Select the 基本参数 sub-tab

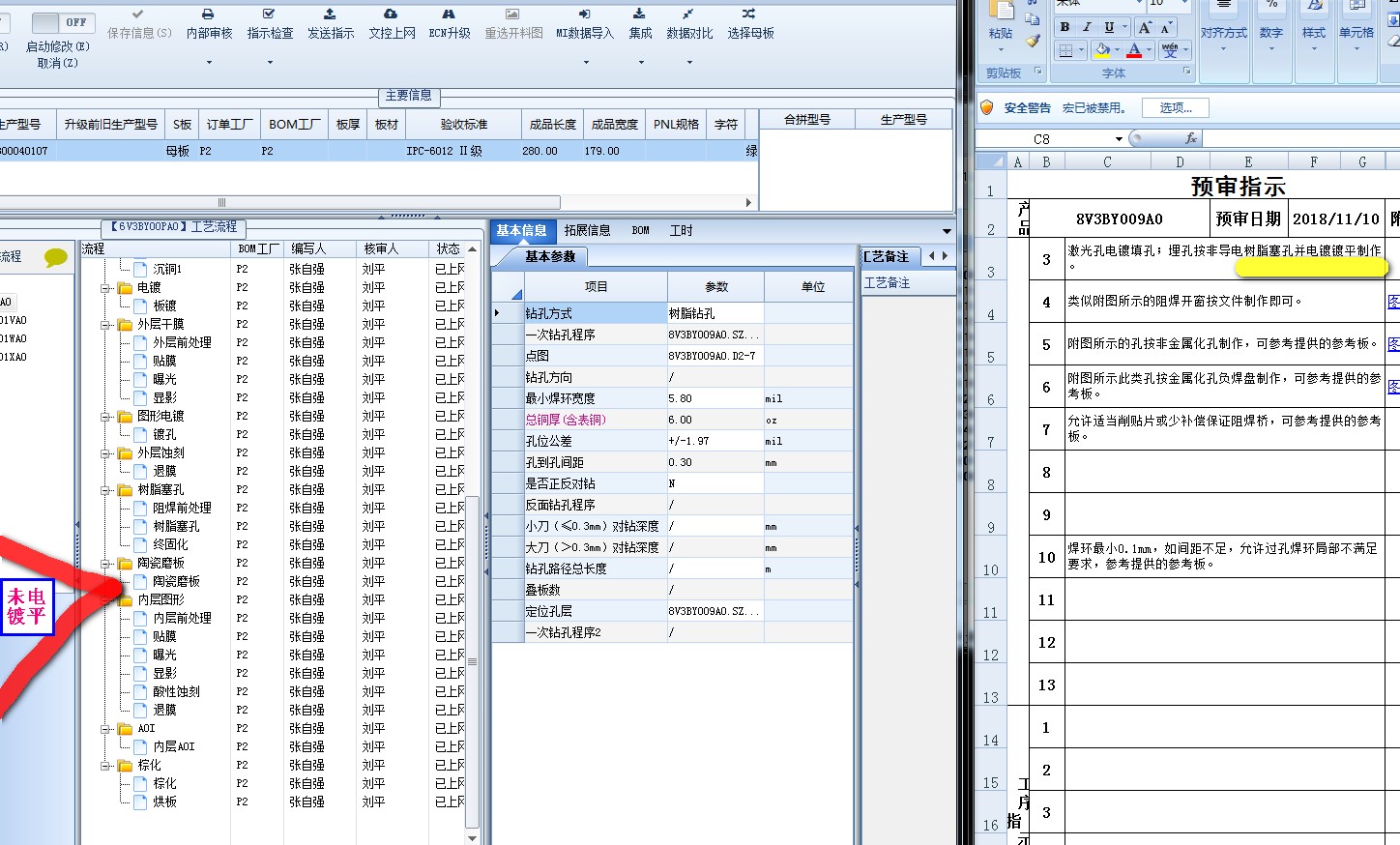tap(549, 256)
